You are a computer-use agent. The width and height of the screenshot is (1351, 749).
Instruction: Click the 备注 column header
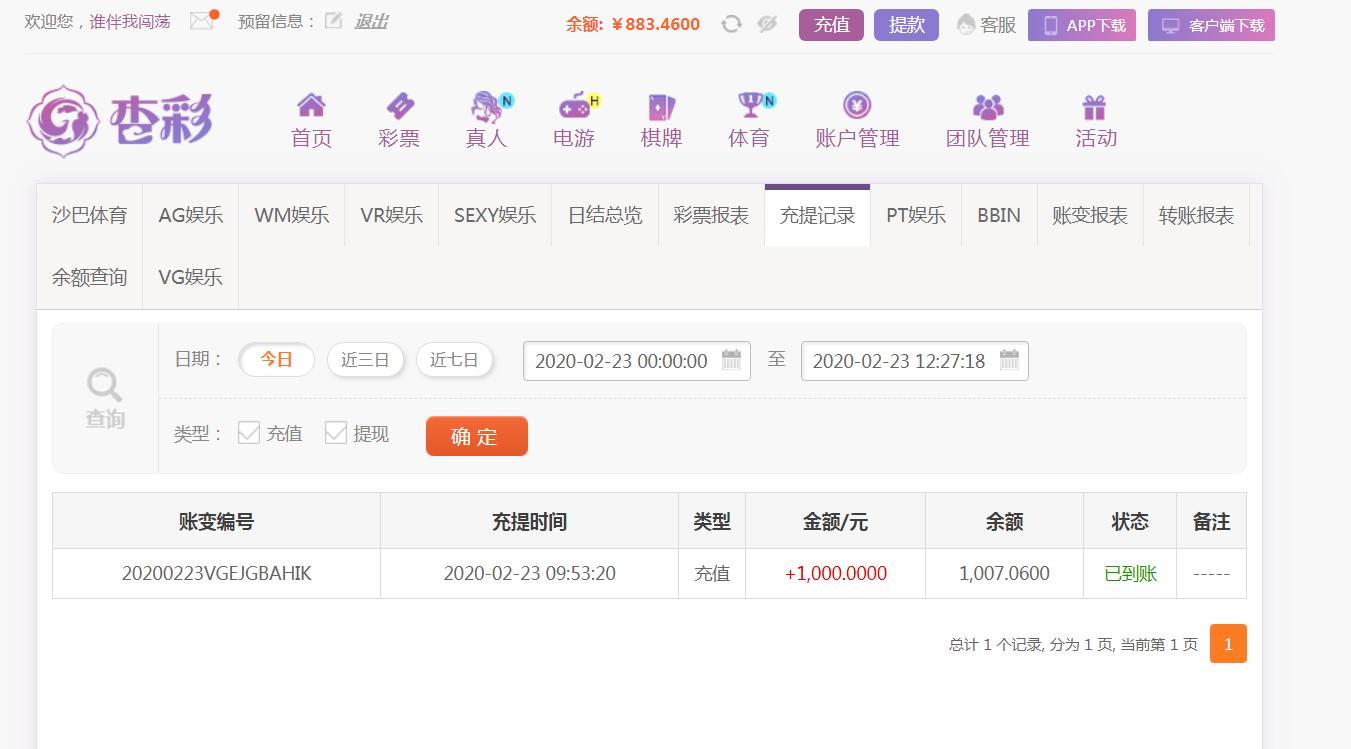[x=1212, y=521]
